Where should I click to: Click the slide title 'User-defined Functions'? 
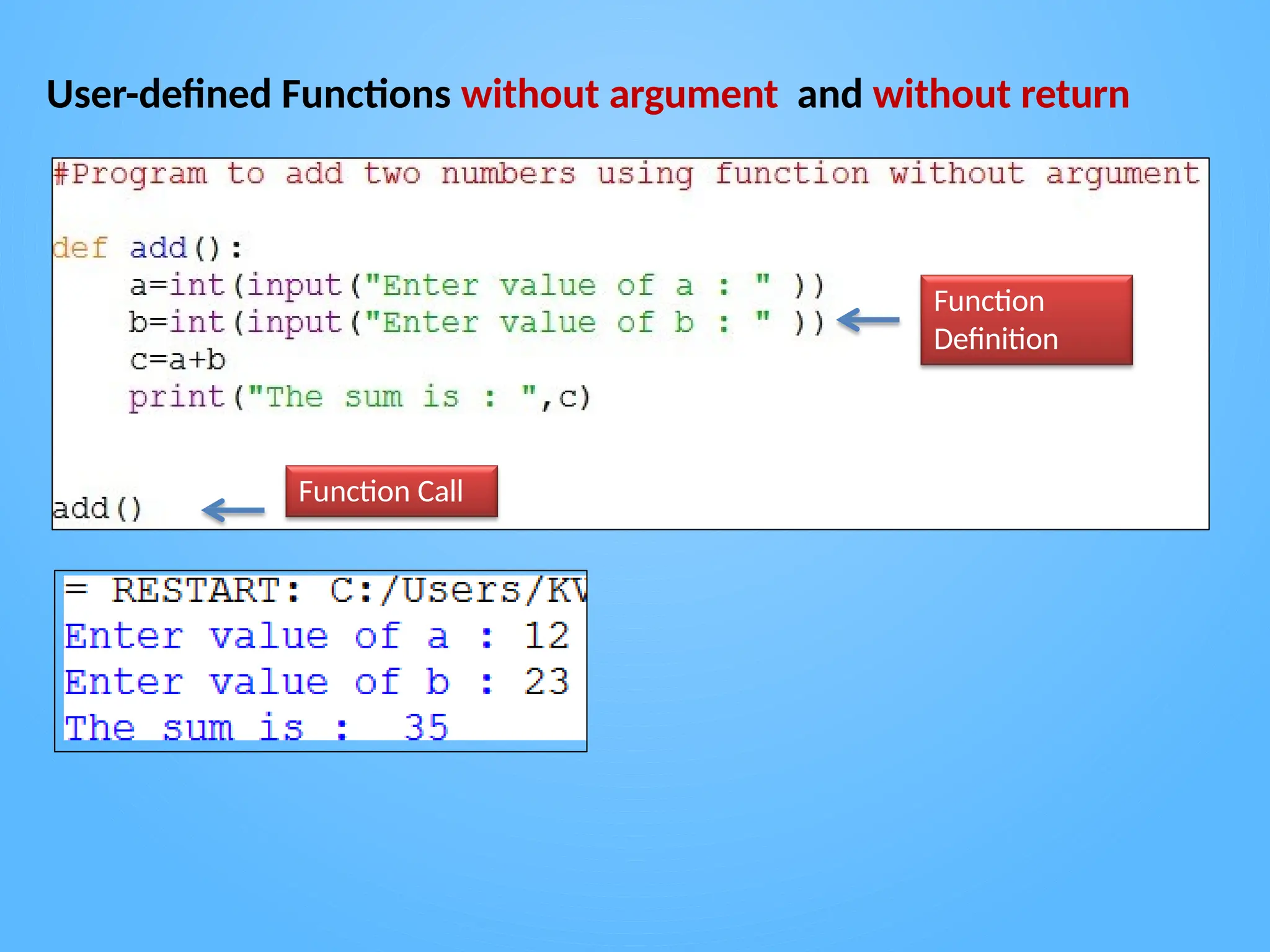(249, 94)
